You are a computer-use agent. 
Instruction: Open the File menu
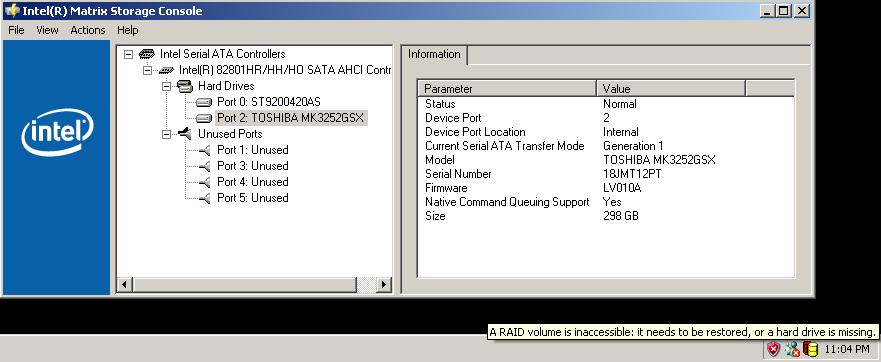(16, 30)
